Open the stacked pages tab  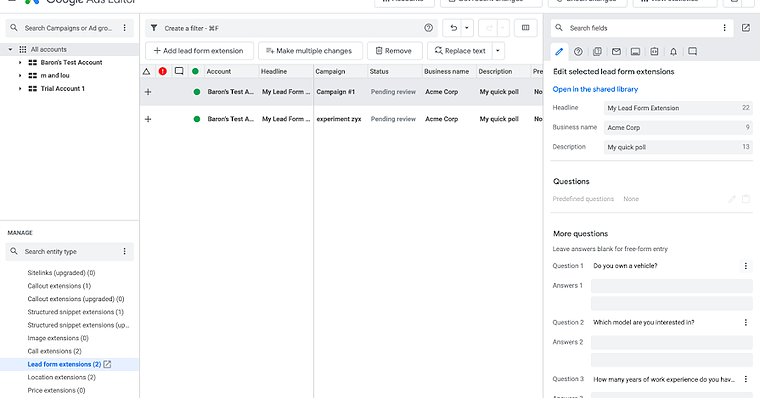coord(597,51)
